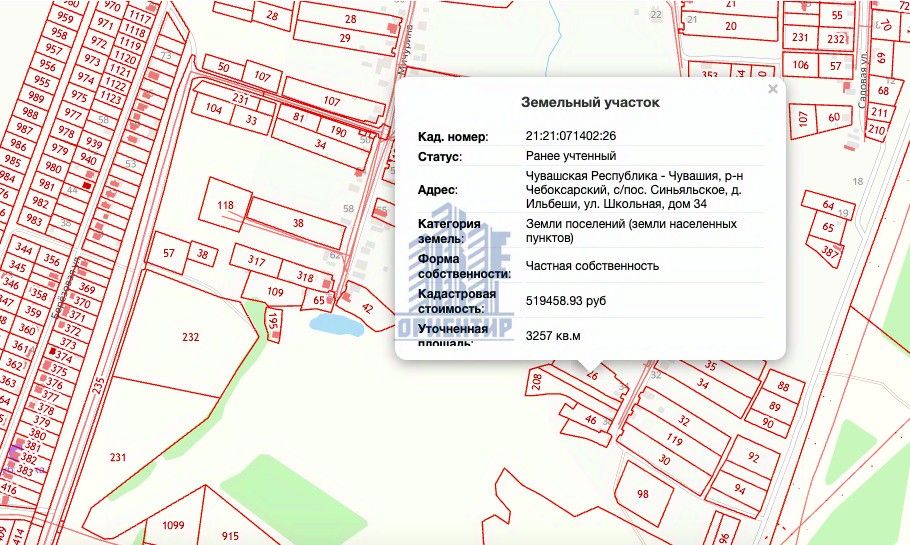Select map parcel labeled 317
The image size is (910, 545).
(256, 260)
